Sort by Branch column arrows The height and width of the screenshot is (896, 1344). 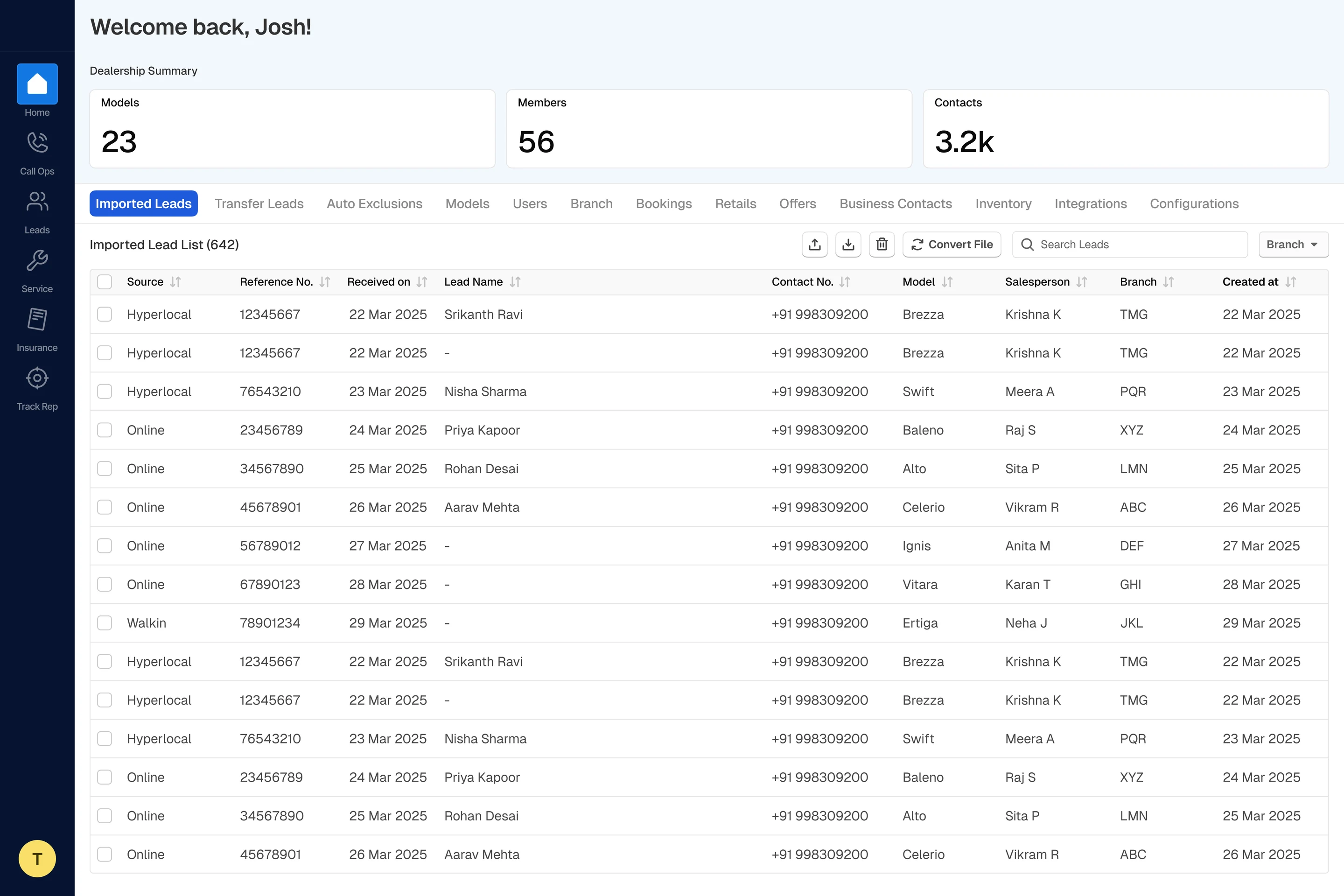coord(1168,282)
